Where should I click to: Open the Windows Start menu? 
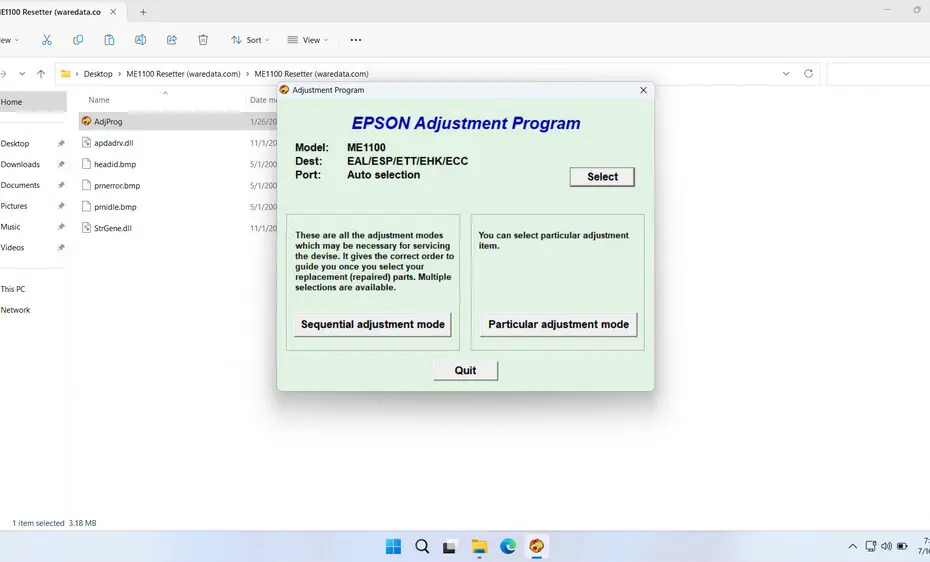393,546
